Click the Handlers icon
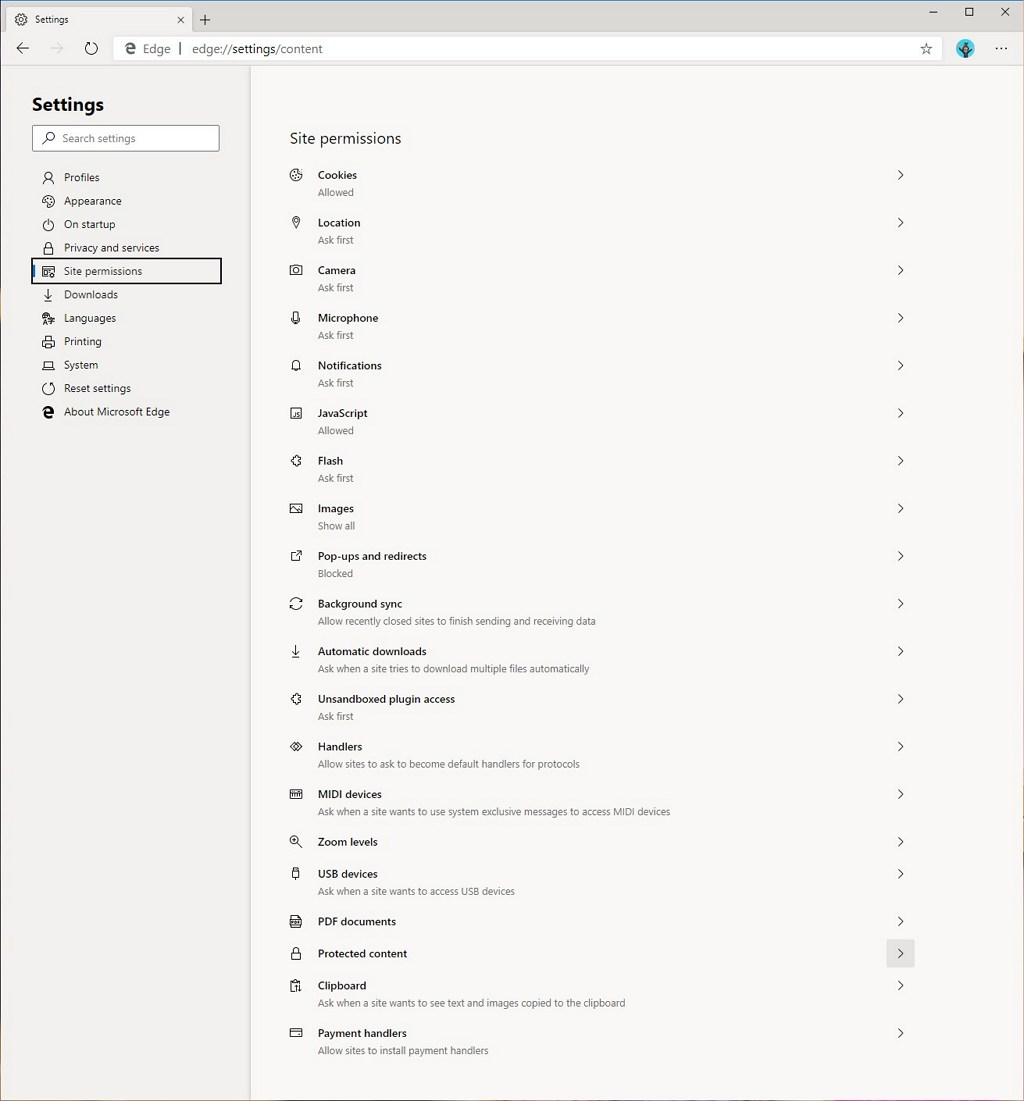This screenshot has width=1024, height=1101. click(x=296, y=746)
